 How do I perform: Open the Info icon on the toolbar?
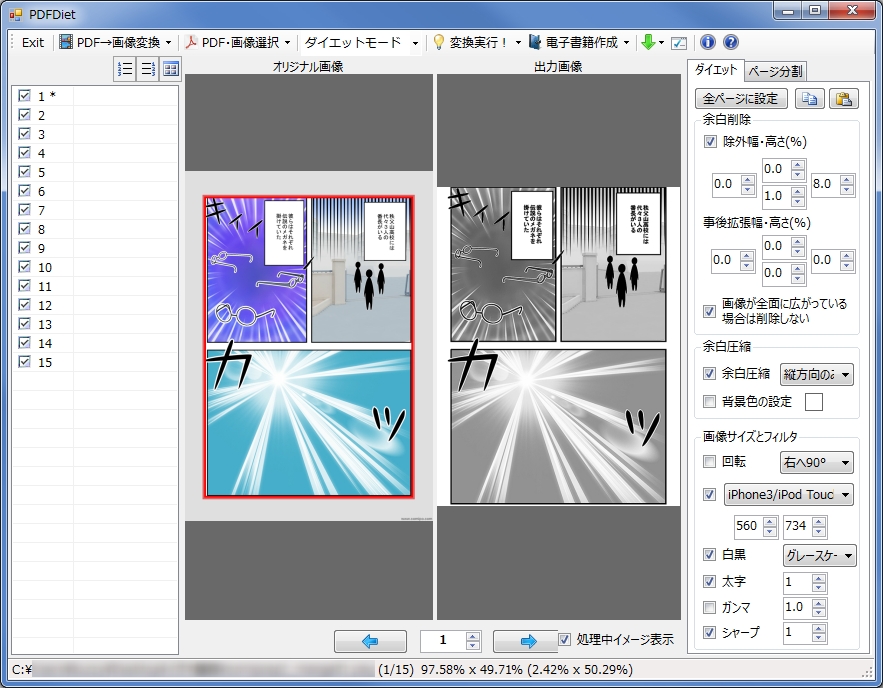pyautogui.click(x=706, y=42)
